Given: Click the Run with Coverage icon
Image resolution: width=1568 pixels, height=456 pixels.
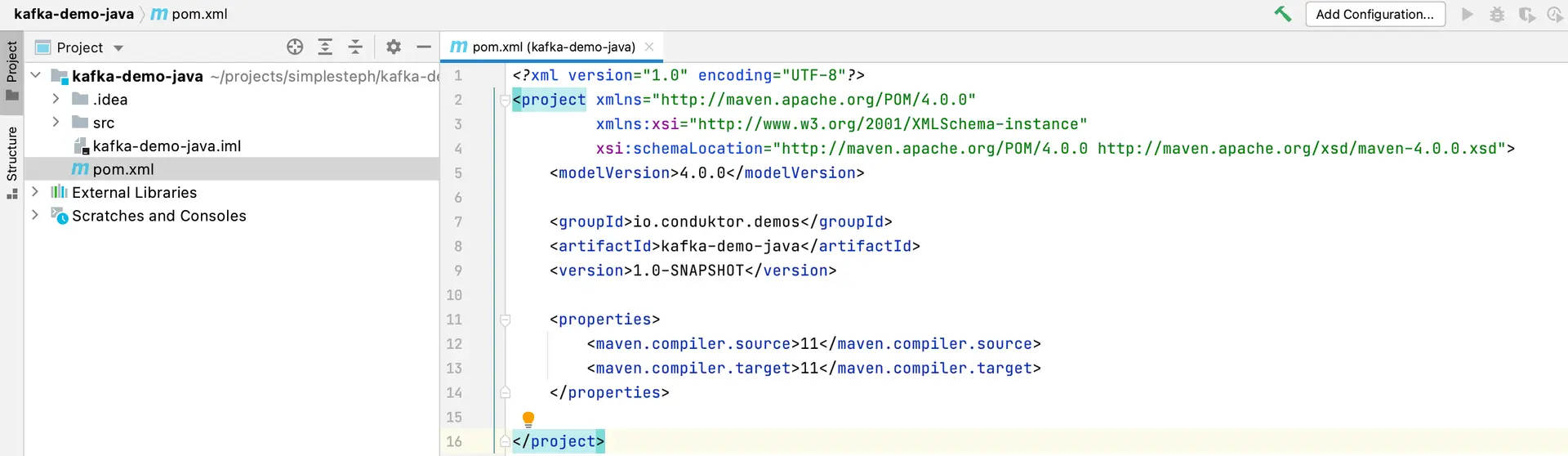Looking at the screenshot, I should [x=1526, y=14].
